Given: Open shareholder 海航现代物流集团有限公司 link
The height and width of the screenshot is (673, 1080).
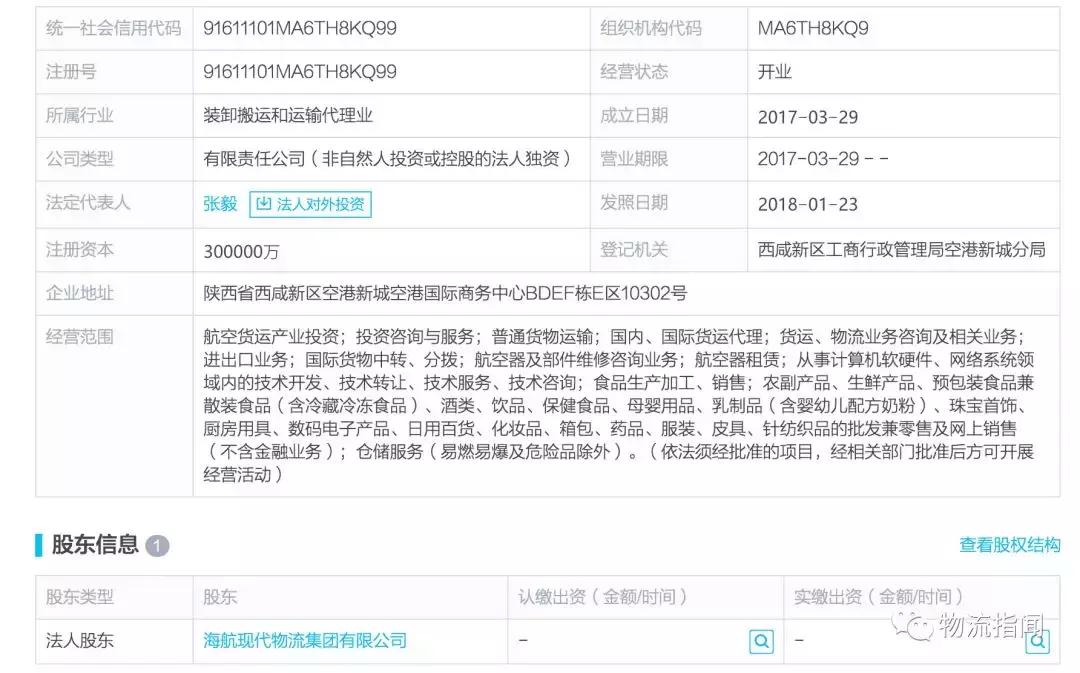Looking at the screenshot, I should (x=303, y=641).
